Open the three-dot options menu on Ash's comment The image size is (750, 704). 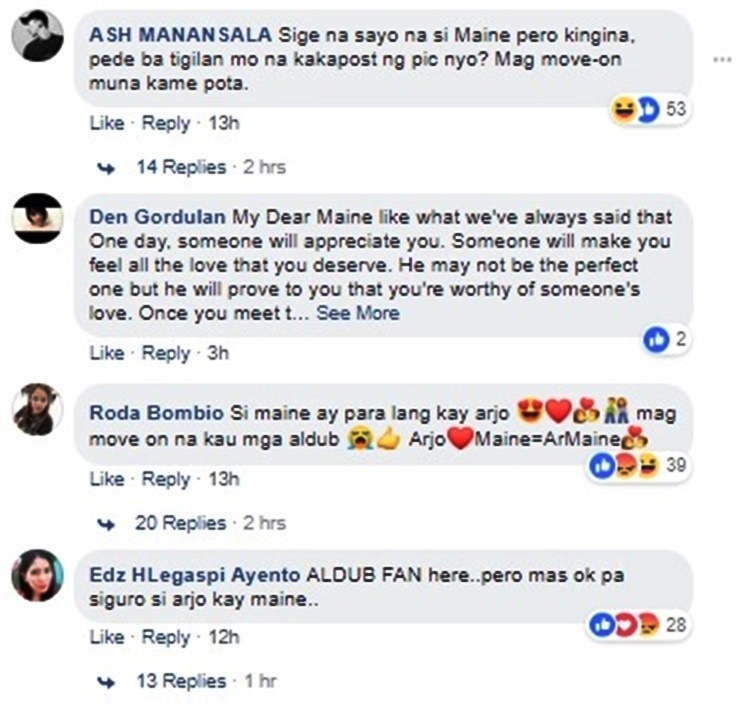pyautogui.click(x=722, y=60)
